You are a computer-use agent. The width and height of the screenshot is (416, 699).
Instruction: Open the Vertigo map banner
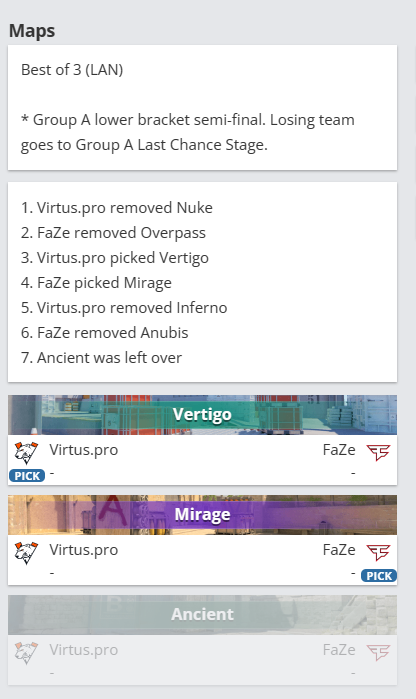[x=202, y=415]
